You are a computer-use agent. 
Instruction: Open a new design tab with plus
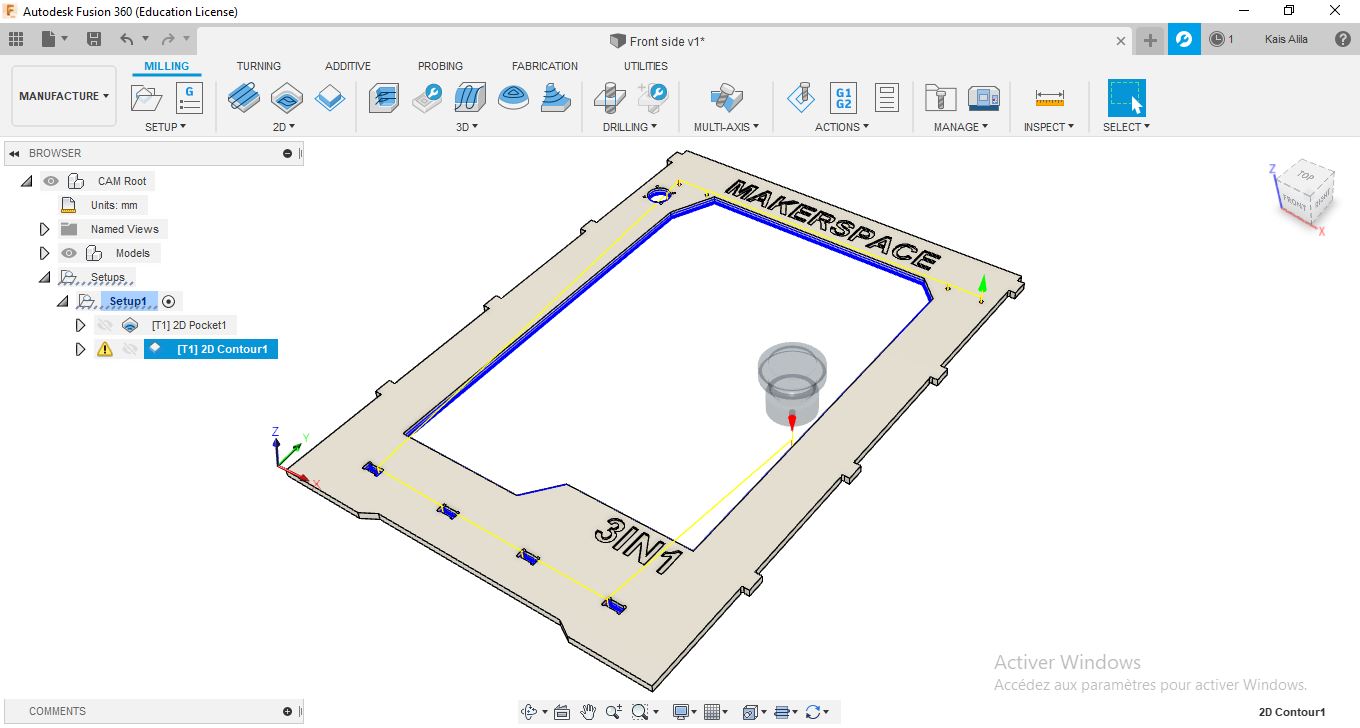tap(1150, 40)
